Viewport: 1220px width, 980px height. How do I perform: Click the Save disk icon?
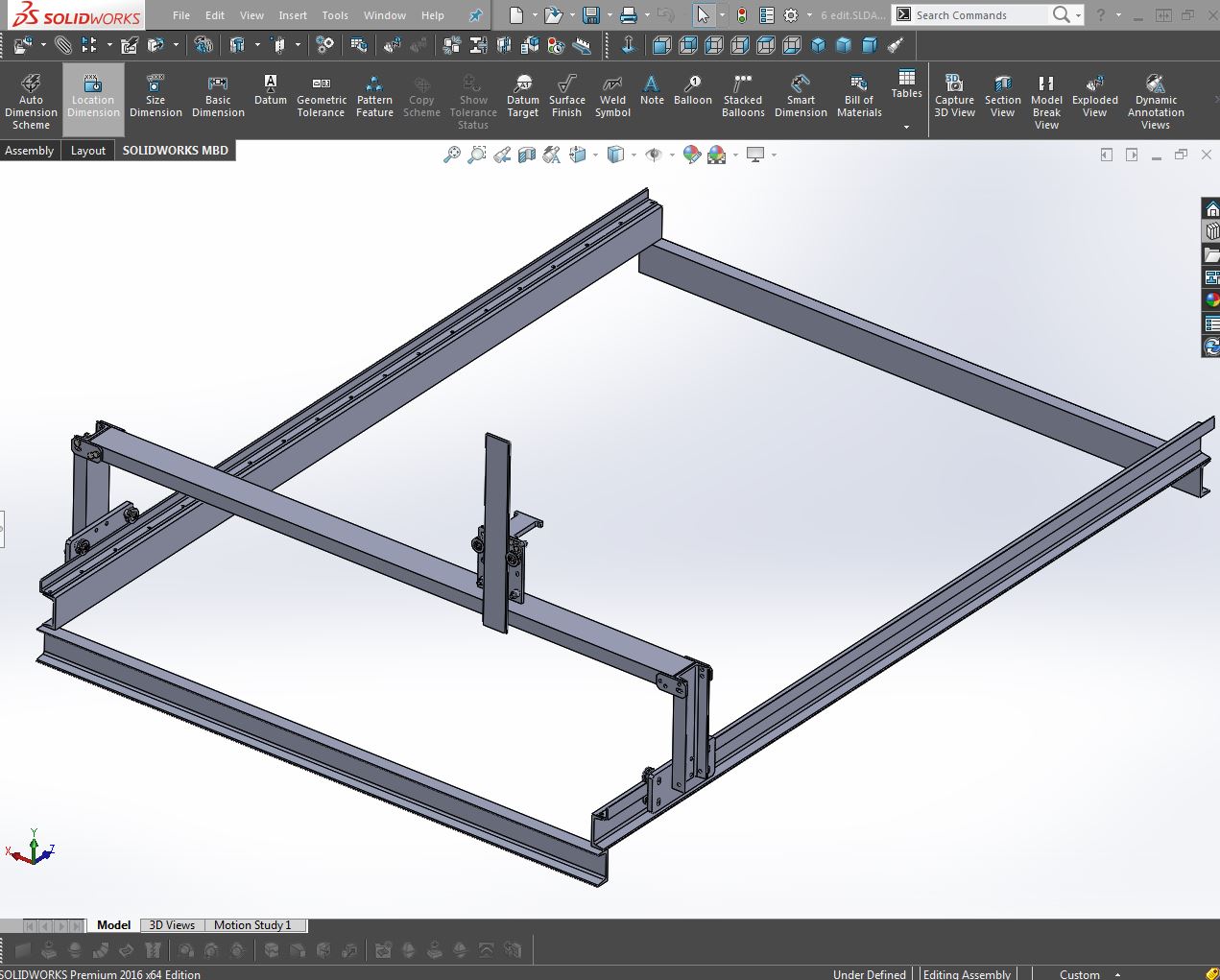click(x=591, y=15)
